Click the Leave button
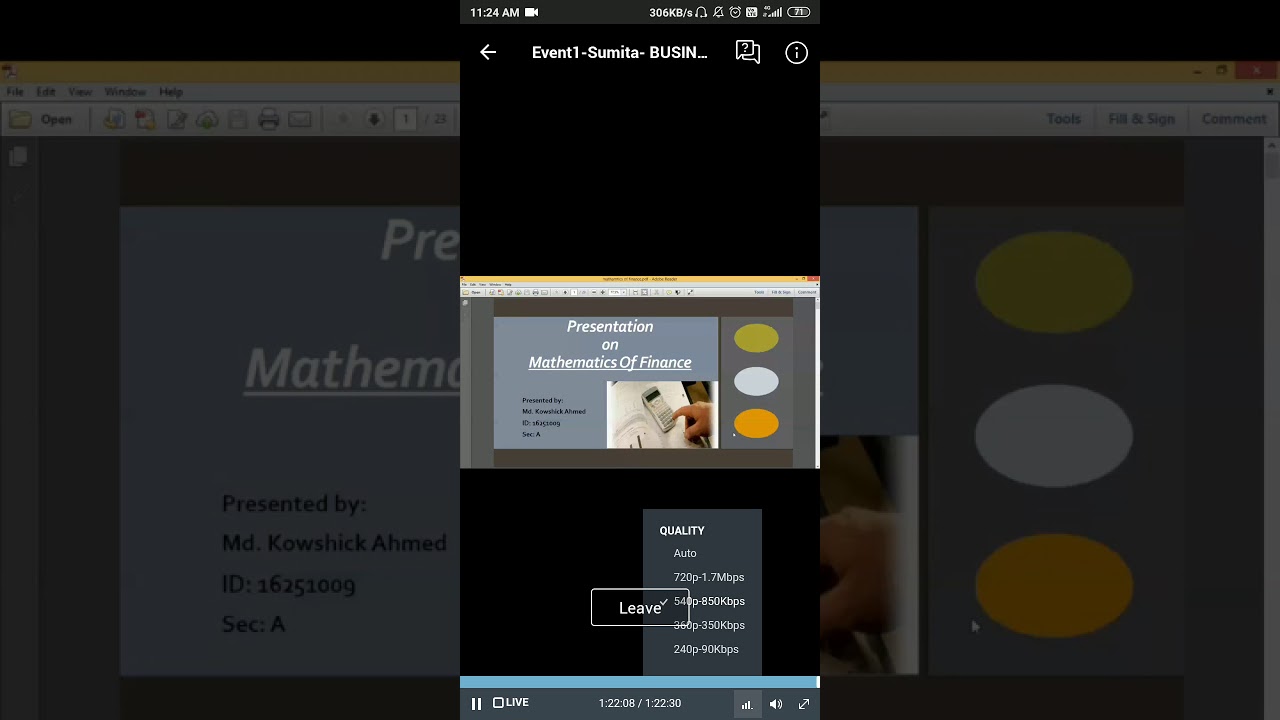Screen dimensions: 1280x720 point(640,608)
